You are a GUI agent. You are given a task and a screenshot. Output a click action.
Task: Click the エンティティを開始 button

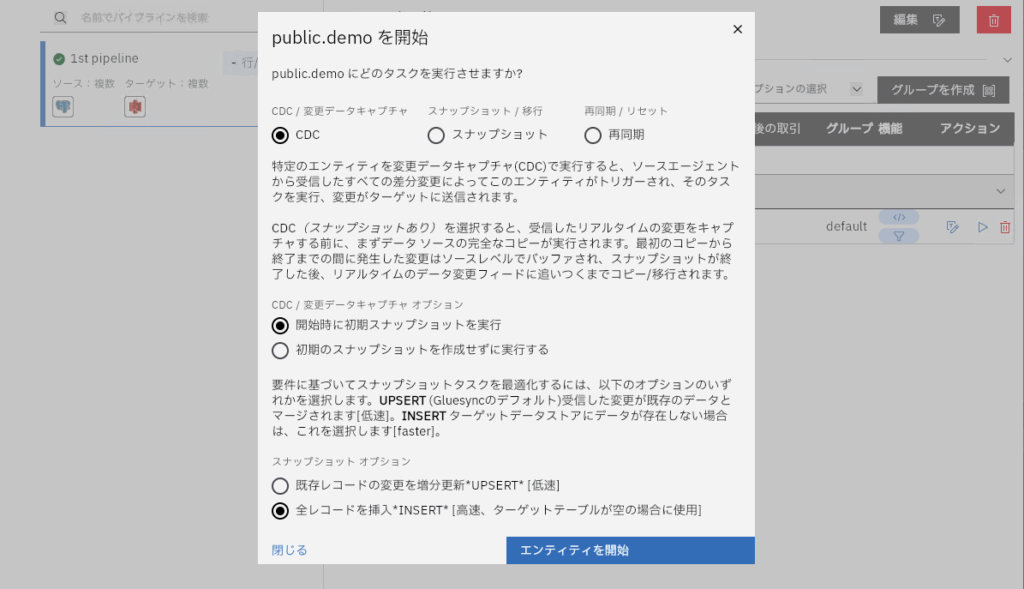tap(630, 550)
